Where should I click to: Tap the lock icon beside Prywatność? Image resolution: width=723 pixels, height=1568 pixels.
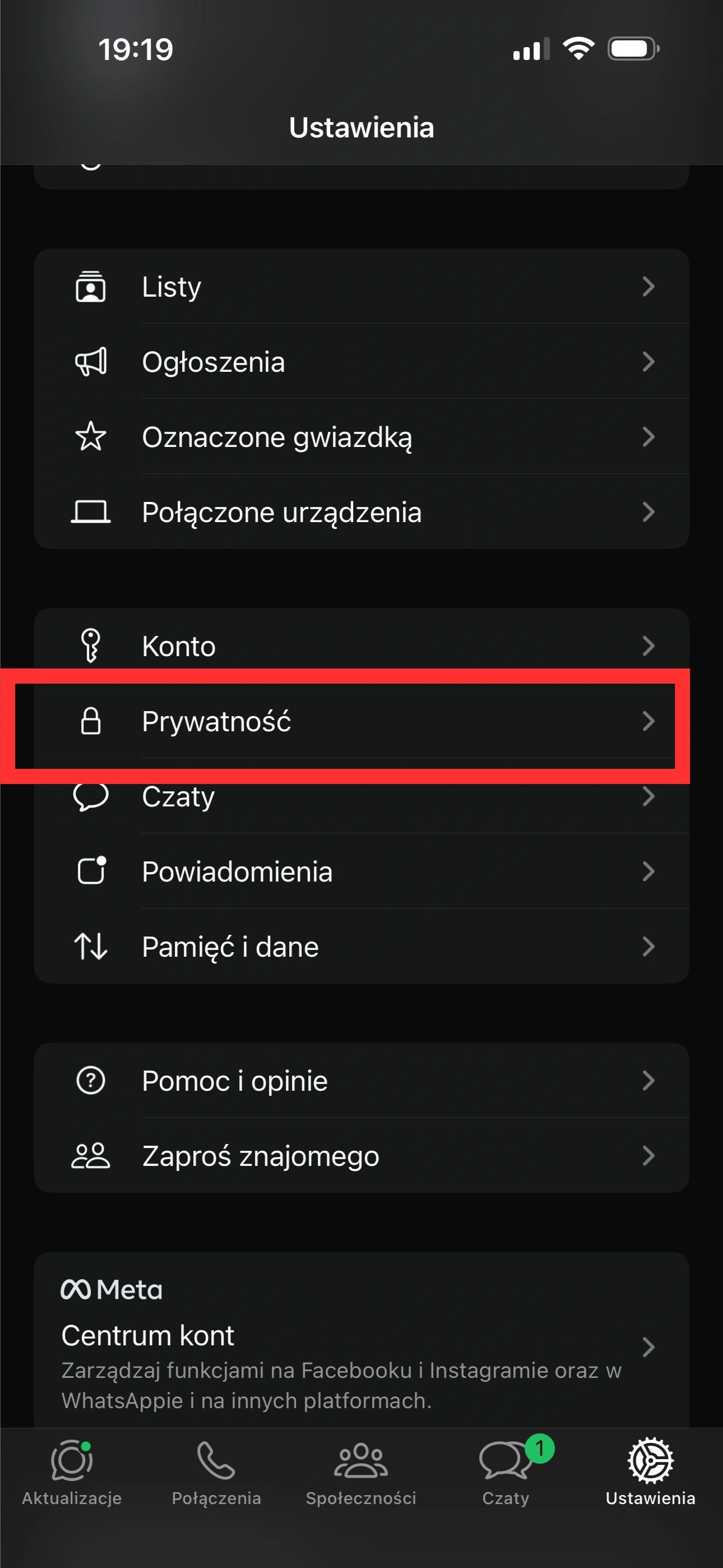pos(91,721)
